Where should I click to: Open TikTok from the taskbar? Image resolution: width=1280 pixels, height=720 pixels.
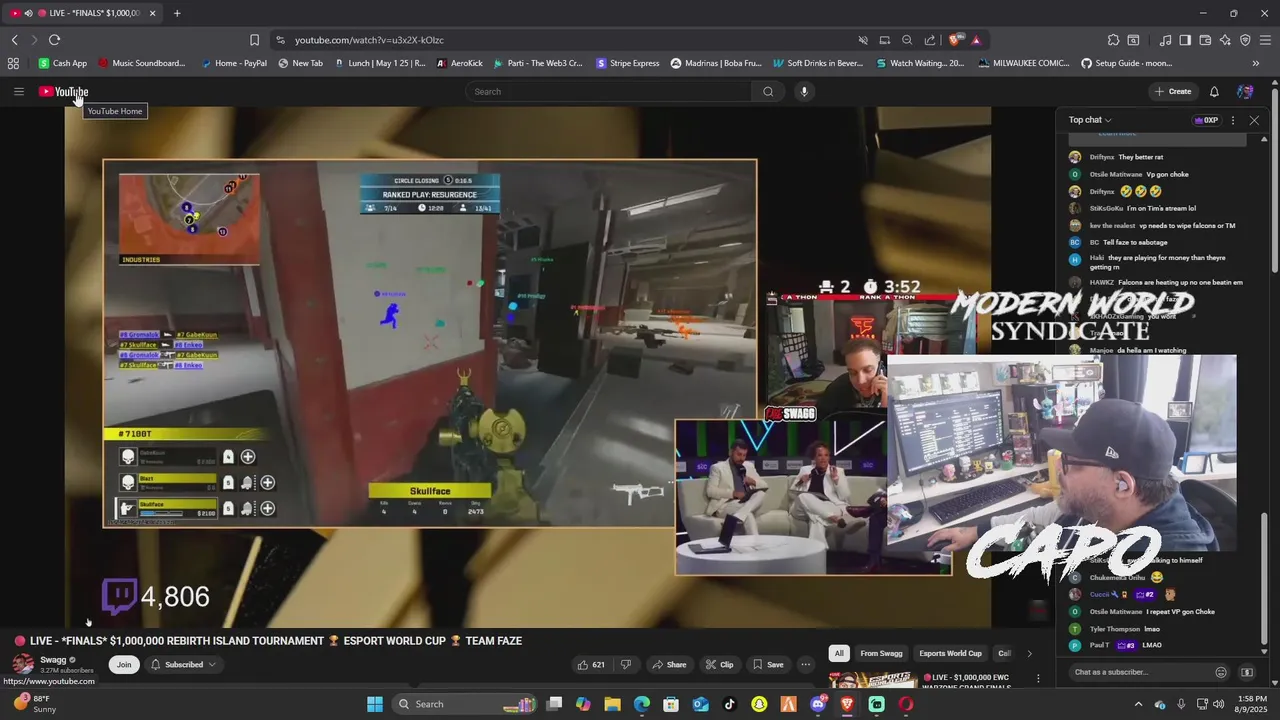729,704
